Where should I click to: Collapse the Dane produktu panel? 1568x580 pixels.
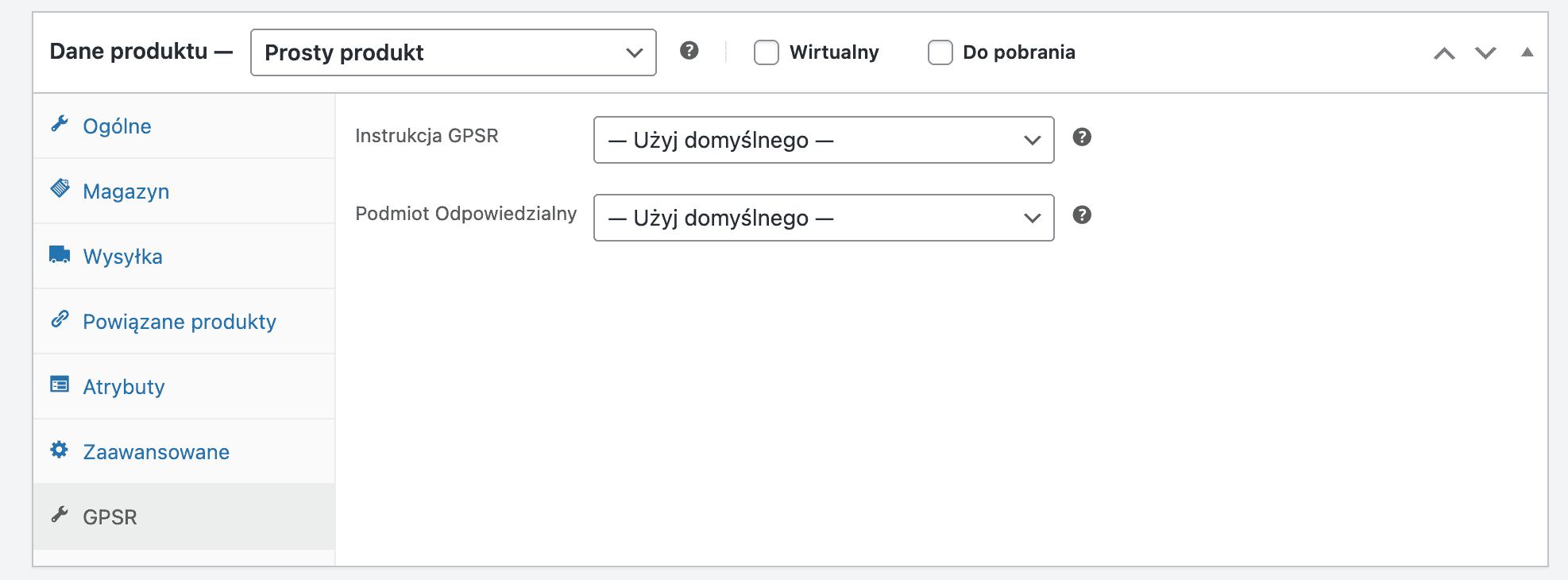(1527, 52)
